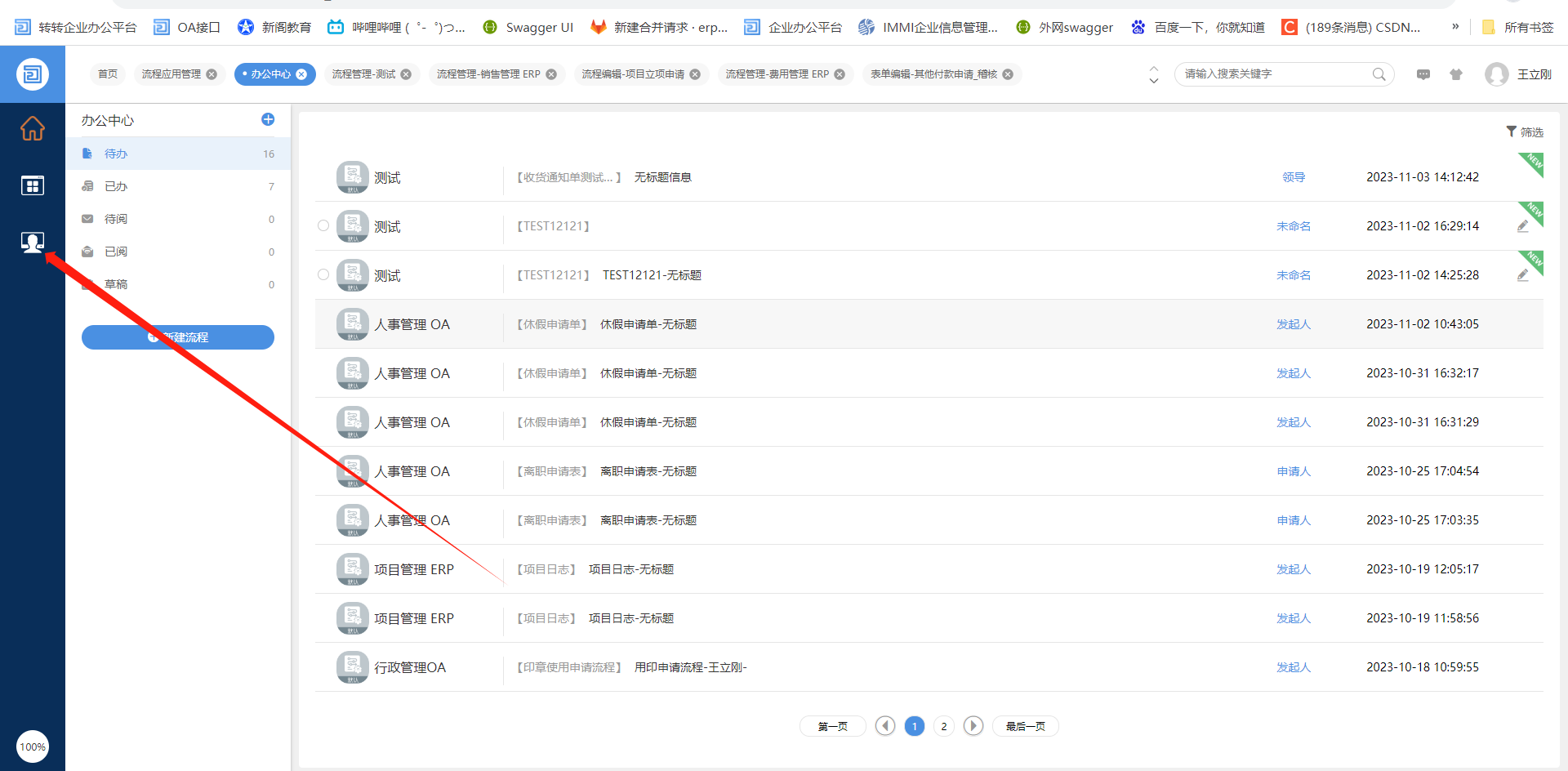Open the grid apps icon in sidebar
Screen dimensions: 1568x771
click(x=32, y=185)
